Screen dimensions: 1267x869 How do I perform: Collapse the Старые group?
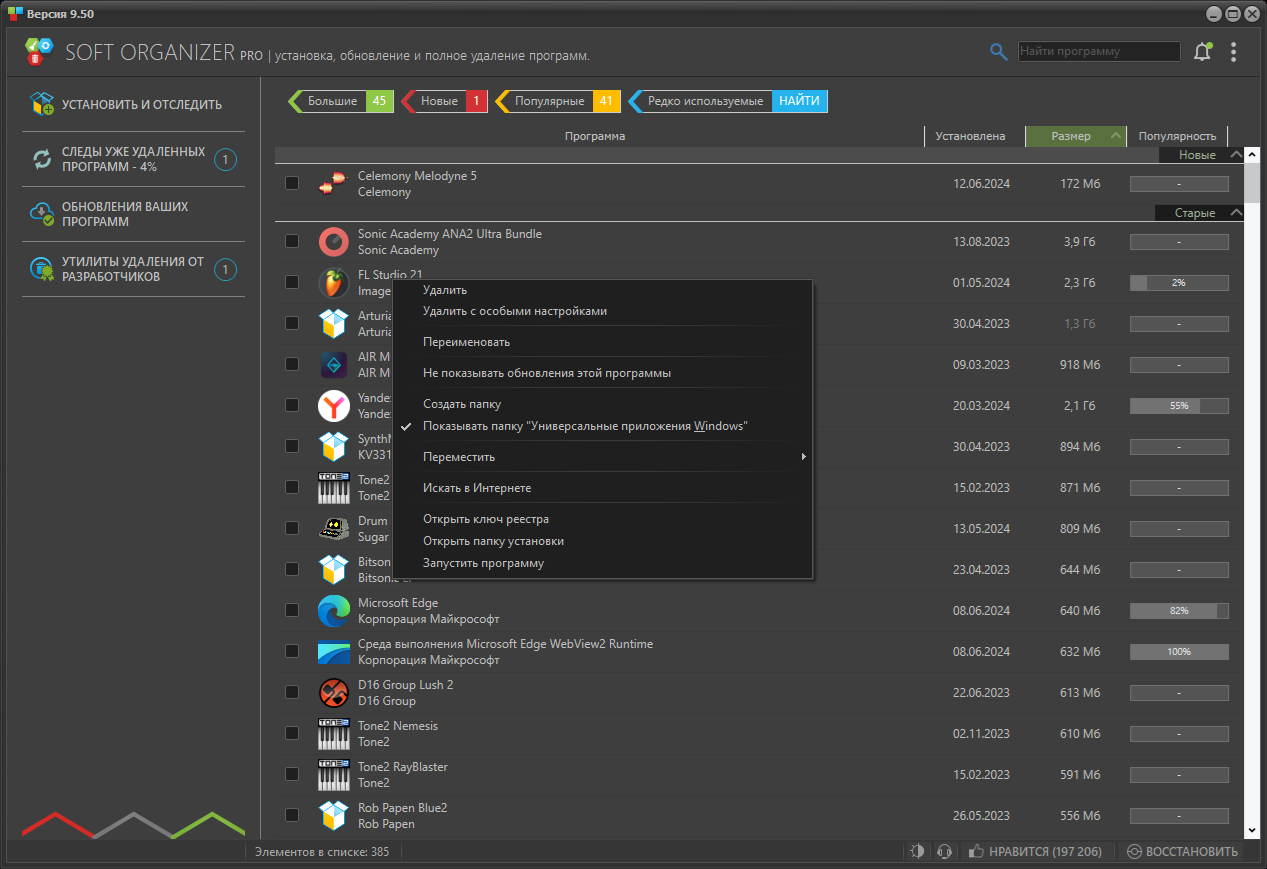click(x=1236, y=213)
